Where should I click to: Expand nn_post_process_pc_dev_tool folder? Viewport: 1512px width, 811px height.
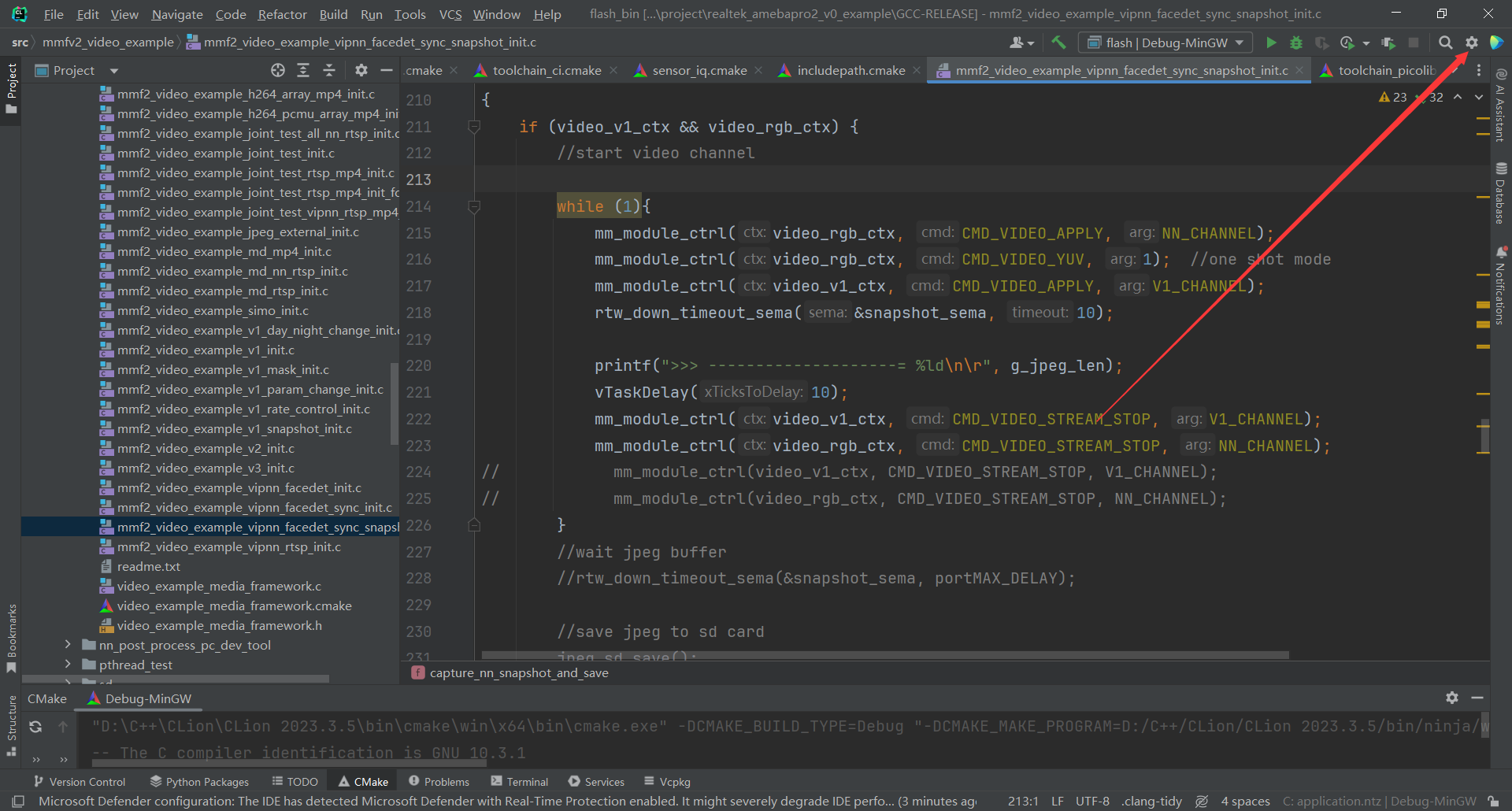coord(69,645)
